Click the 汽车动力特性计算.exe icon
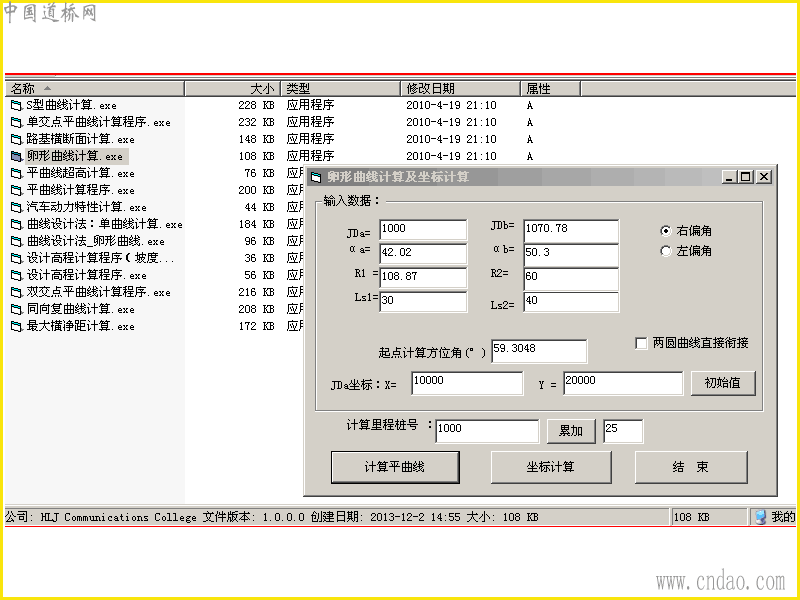 tap(17, 207)
